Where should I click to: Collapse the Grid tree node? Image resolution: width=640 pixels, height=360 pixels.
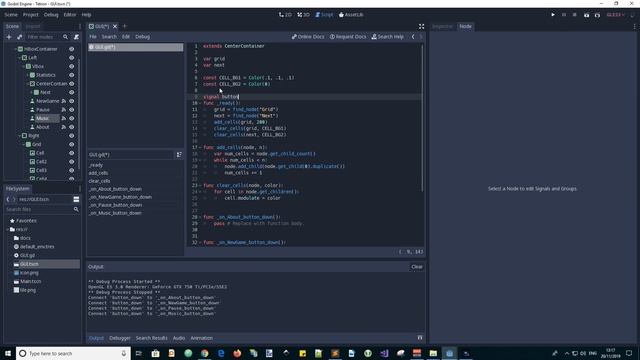point(24,144)
